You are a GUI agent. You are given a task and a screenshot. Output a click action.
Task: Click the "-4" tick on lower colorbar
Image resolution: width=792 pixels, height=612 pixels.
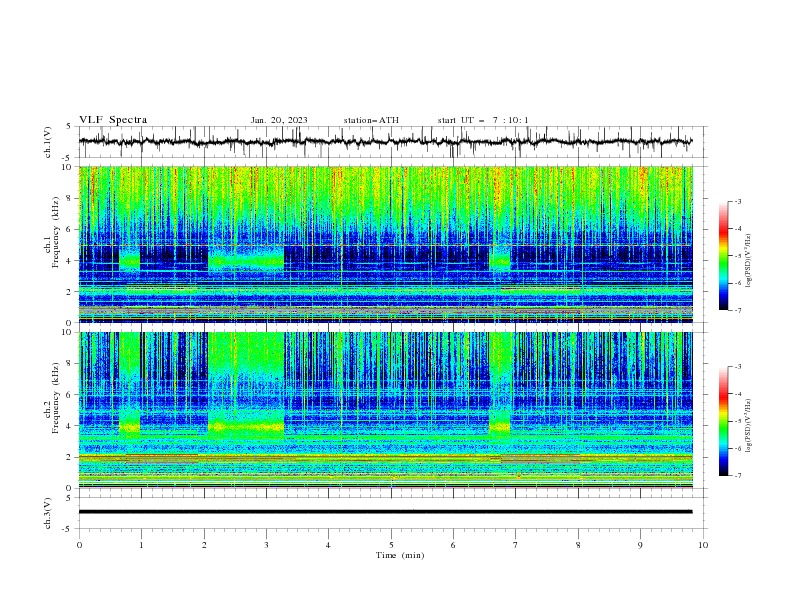coord(737,394)
